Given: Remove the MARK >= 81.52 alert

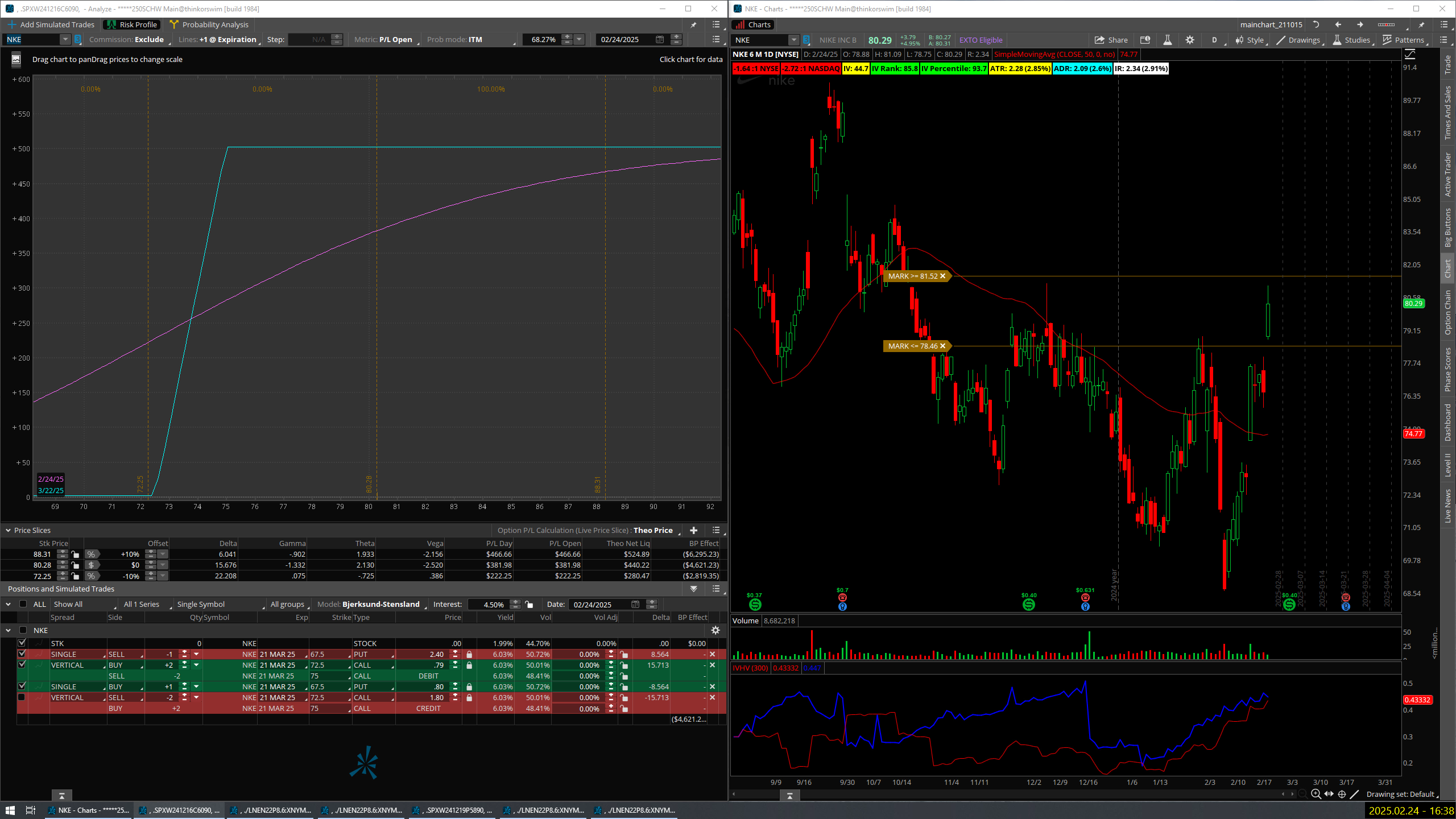Looking at the screenshot, I should point(942,276).
